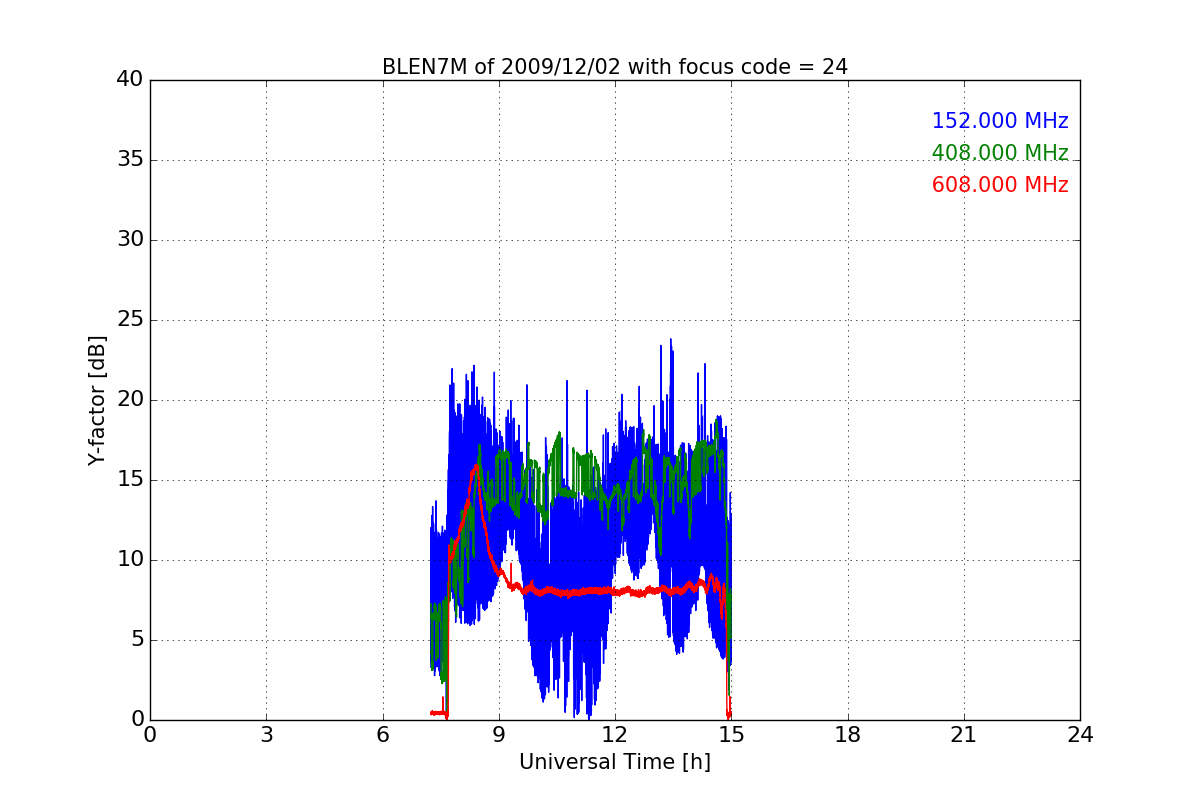Click the x-axis tick label 6
The height and width of the screenshot is (800, 1200).
click(x=382, y=735)
